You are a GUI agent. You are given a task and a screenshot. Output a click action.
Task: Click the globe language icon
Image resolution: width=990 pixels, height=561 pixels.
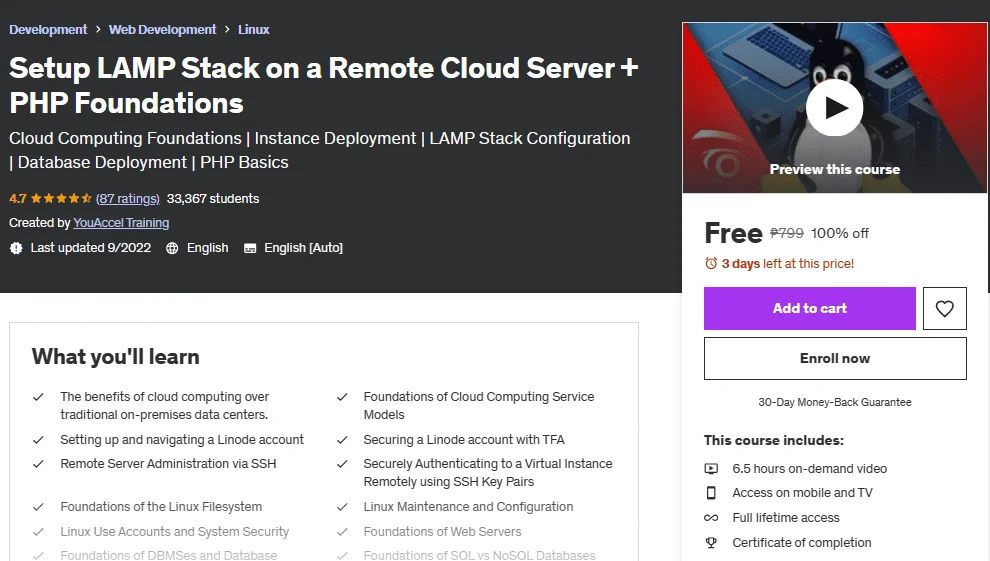point(172,248)
